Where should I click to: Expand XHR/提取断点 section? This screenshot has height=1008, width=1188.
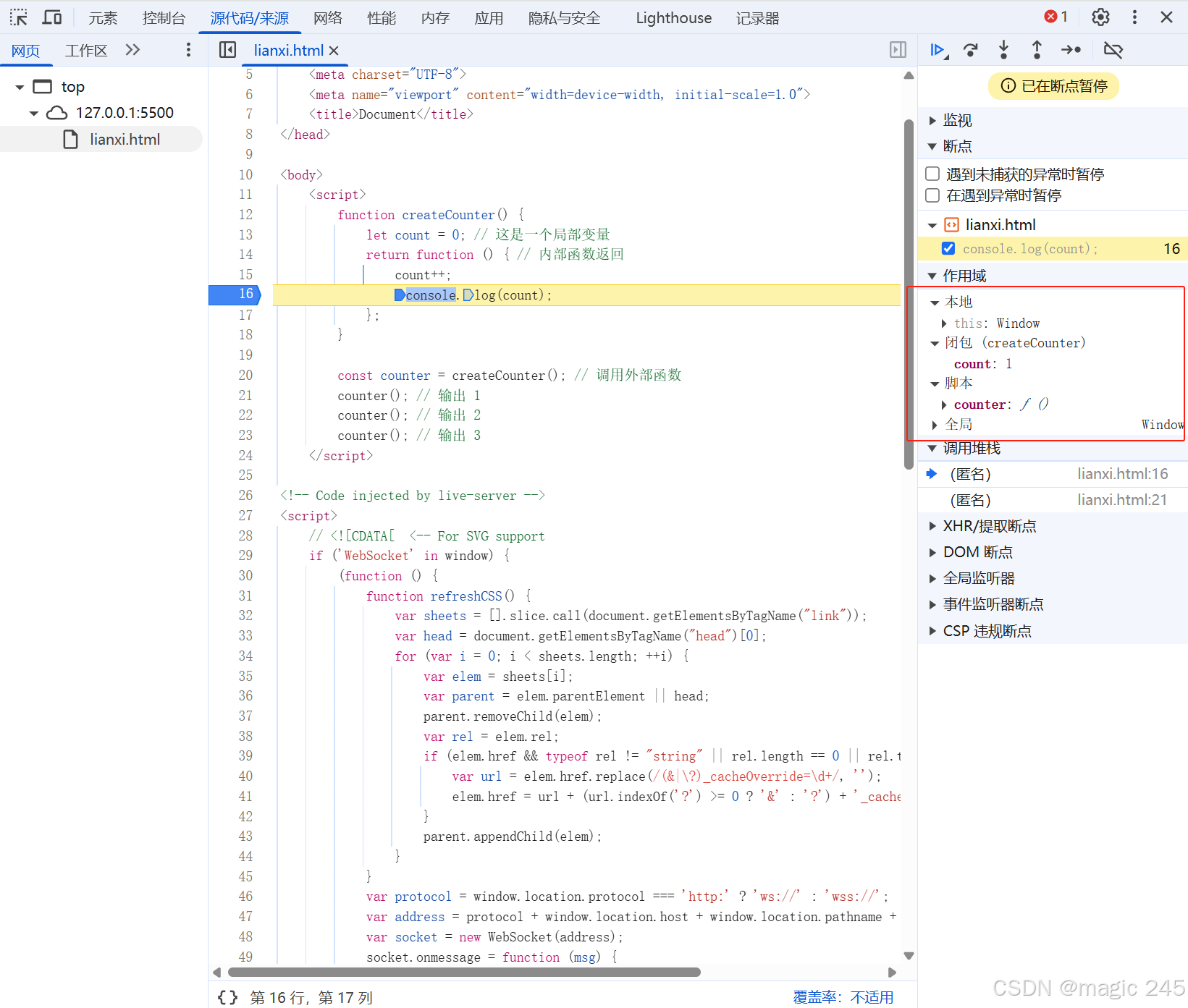pos(932,526)
